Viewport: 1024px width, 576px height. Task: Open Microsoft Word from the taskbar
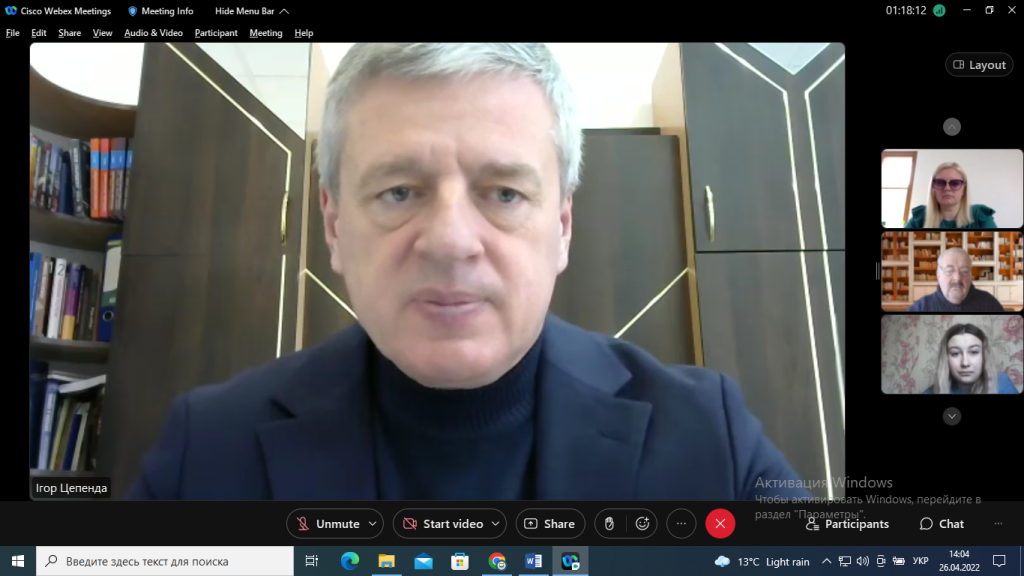click(x=533, y=561)
